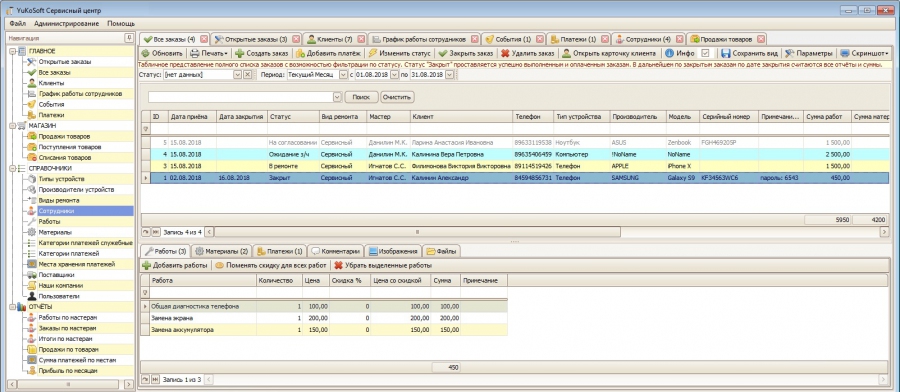Click the Создать заказ plus icon
This screenshot has height=392, width=900.
239,53
